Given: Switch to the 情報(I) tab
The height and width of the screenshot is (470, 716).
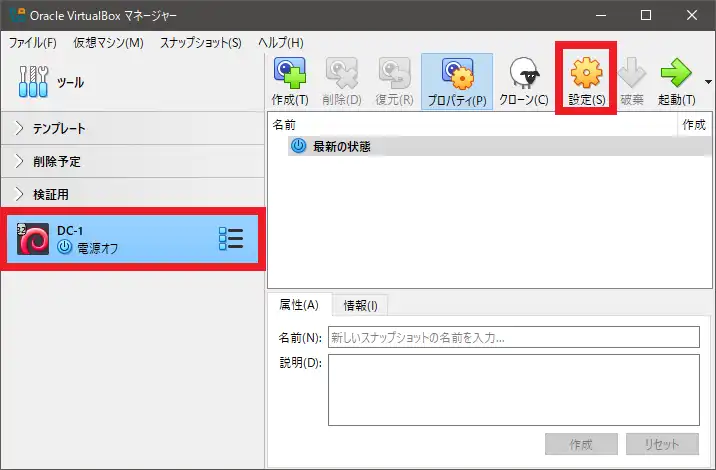Looking at the screenshot, I should point(360,306).
